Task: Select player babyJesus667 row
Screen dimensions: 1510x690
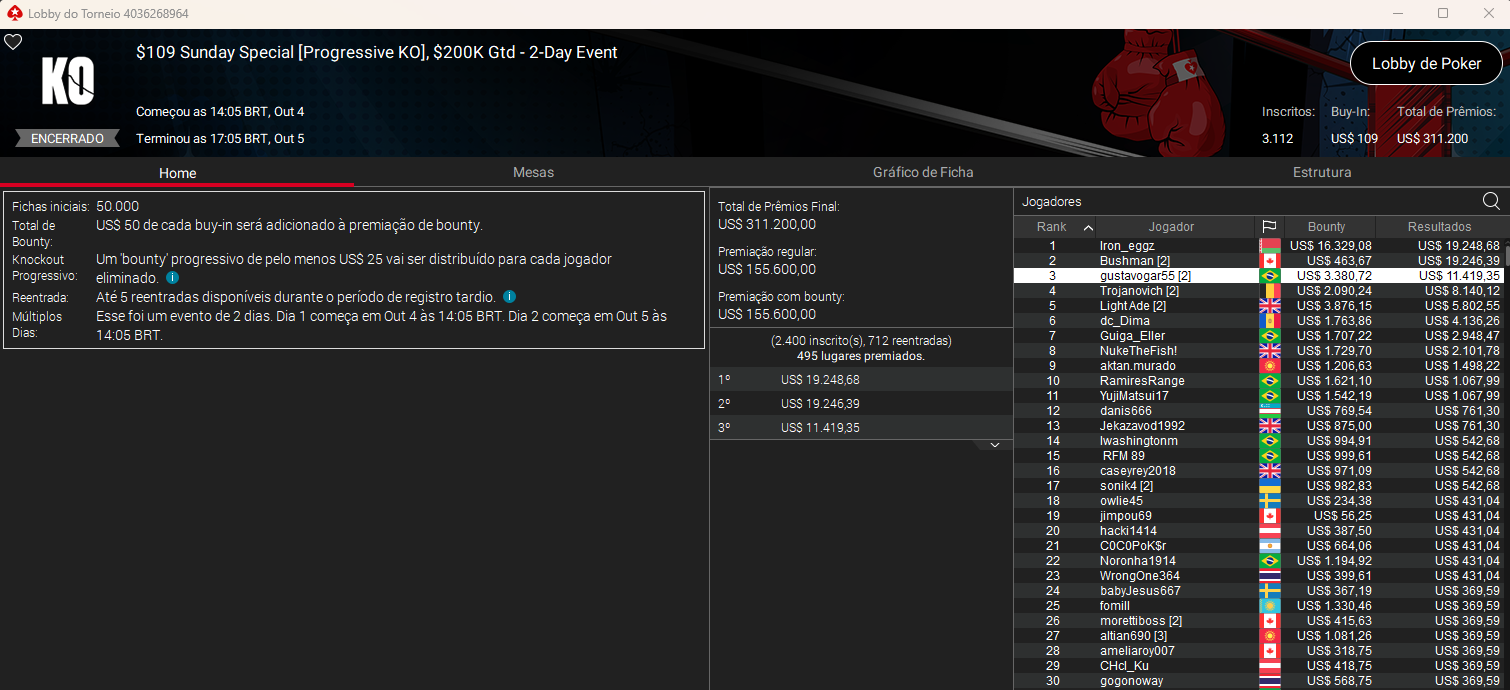Action: (1258, 591)
